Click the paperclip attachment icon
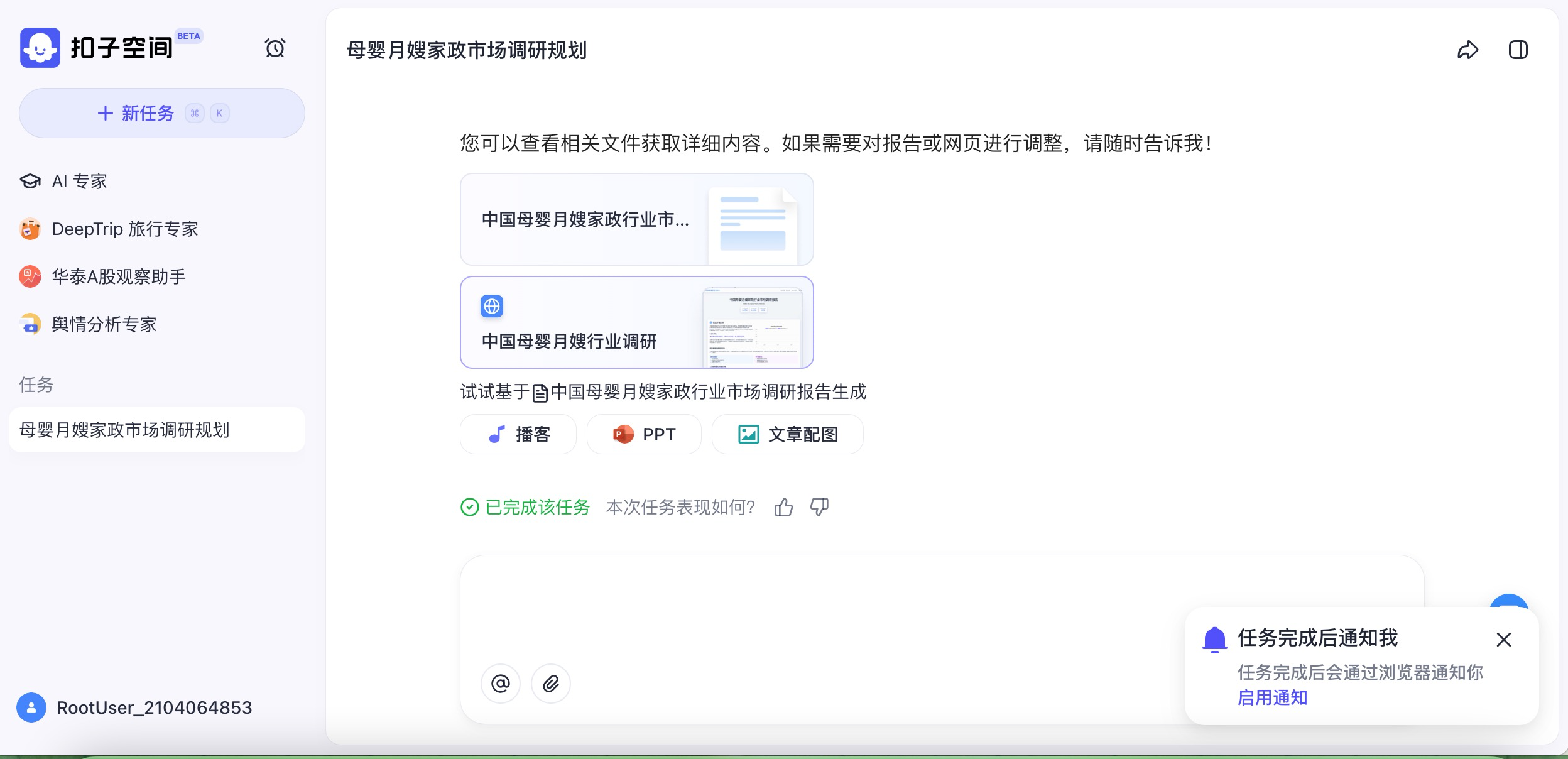Screen dimensions: 1568x759 [x=550, y=684]
